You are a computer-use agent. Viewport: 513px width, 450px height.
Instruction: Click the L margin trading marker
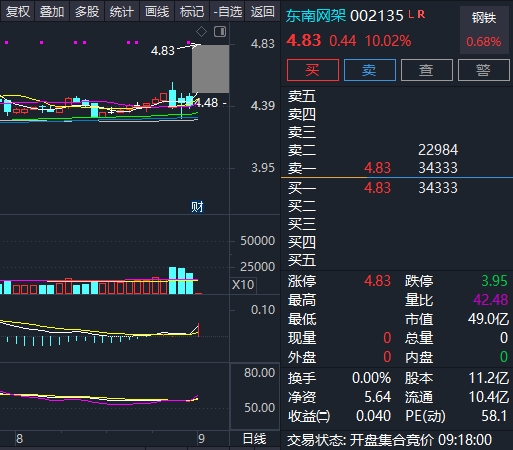tap(411, 14)
